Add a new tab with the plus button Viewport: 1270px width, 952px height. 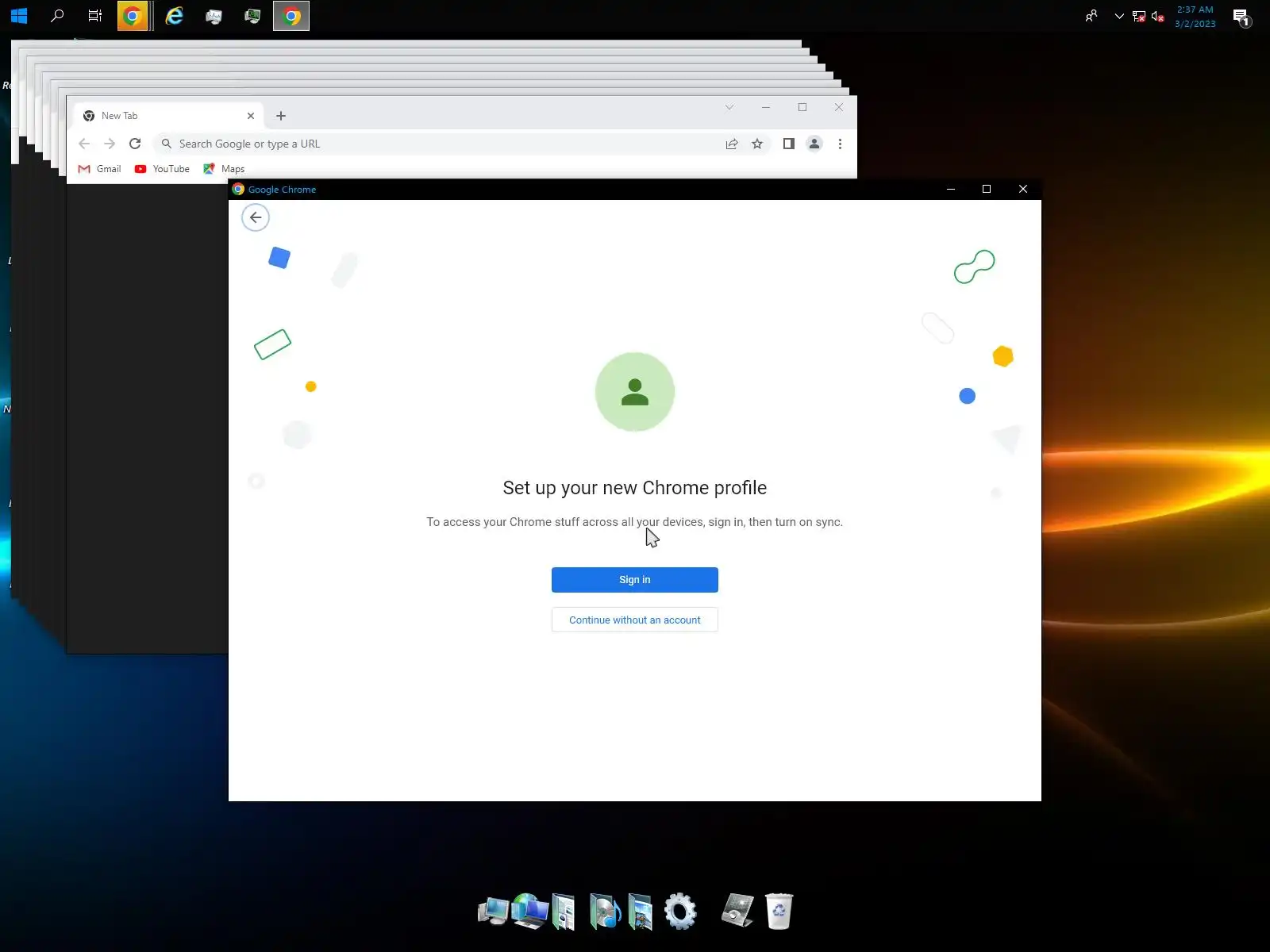281,116
